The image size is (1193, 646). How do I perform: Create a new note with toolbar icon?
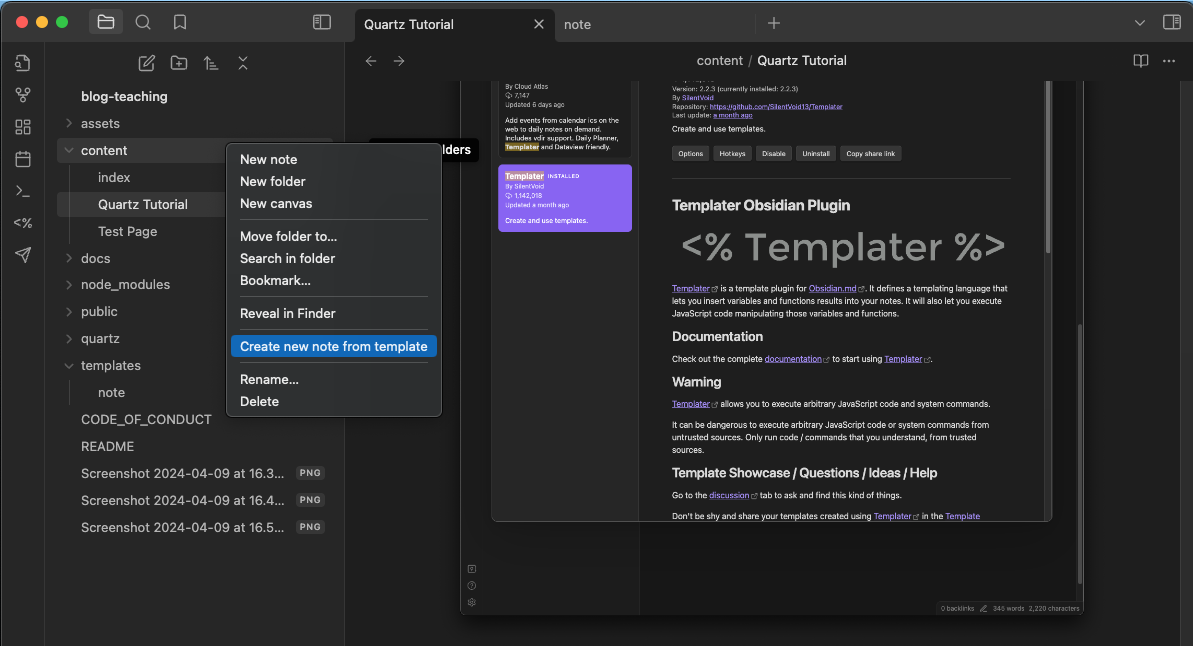click(x=147, y=63)
